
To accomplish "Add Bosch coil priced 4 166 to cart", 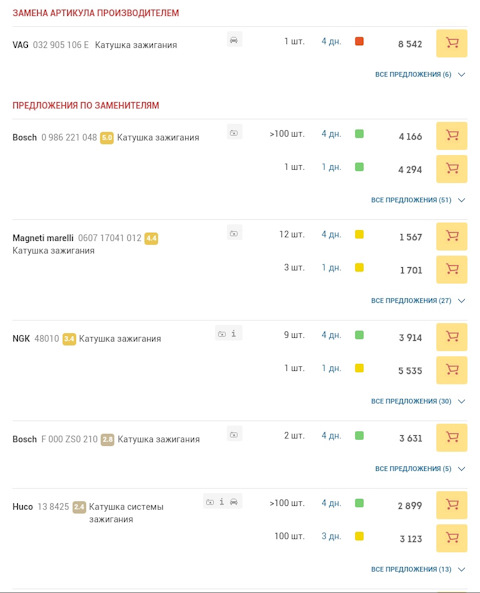I will (x=452, y=136).
